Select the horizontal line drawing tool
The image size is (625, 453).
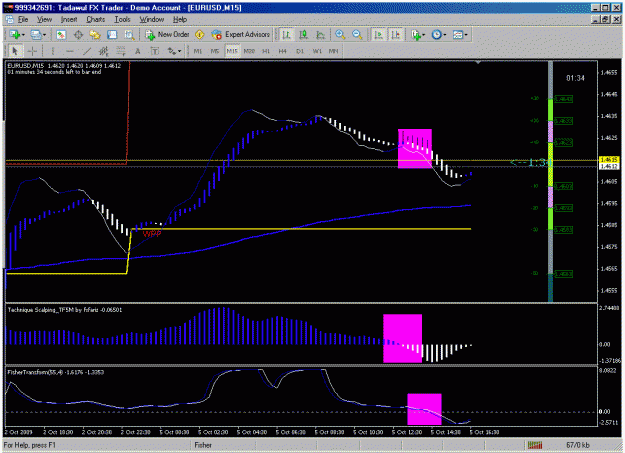(x=70, y=51)
